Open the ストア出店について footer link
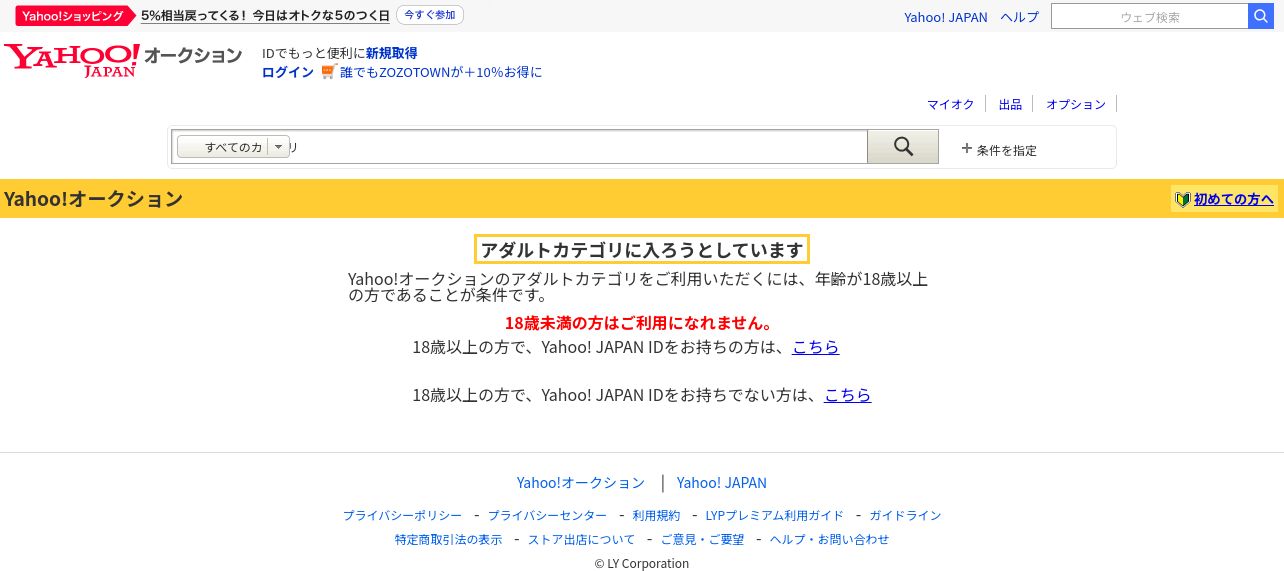 (582, 539)
